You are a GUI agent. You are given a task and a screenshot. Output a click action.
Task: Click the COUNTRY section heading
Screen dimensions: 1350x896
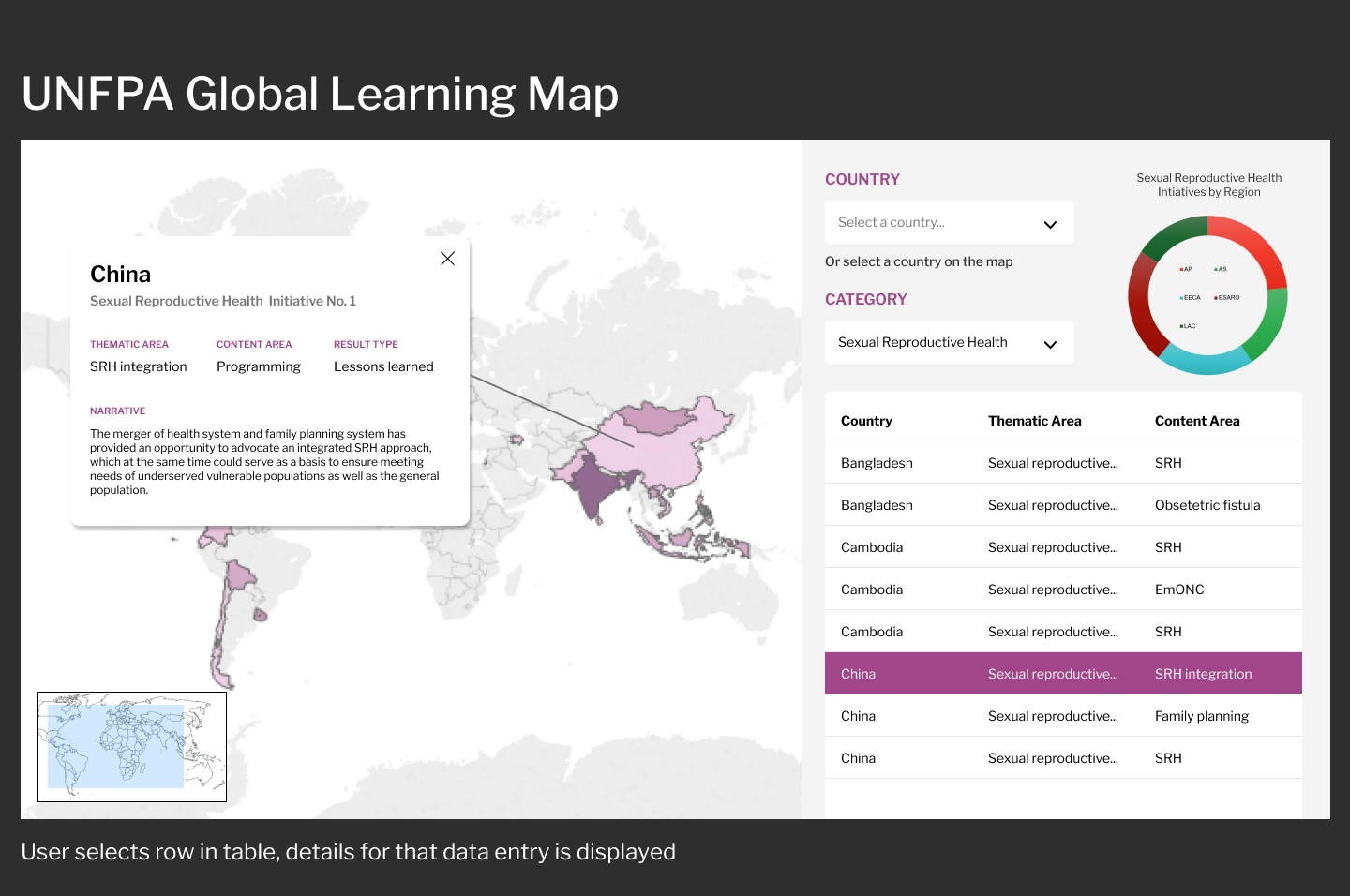coord(862,179)
